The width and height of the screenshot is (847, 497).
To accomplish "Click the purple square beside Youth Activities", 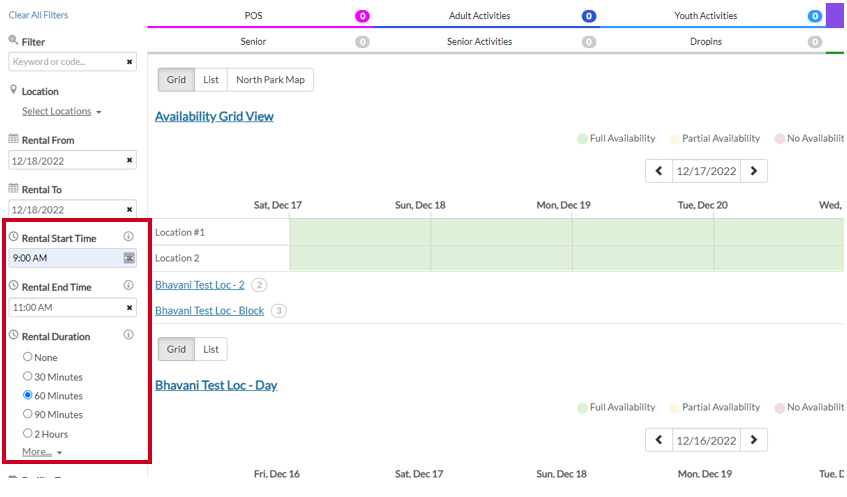I will (x=835, y=15).
